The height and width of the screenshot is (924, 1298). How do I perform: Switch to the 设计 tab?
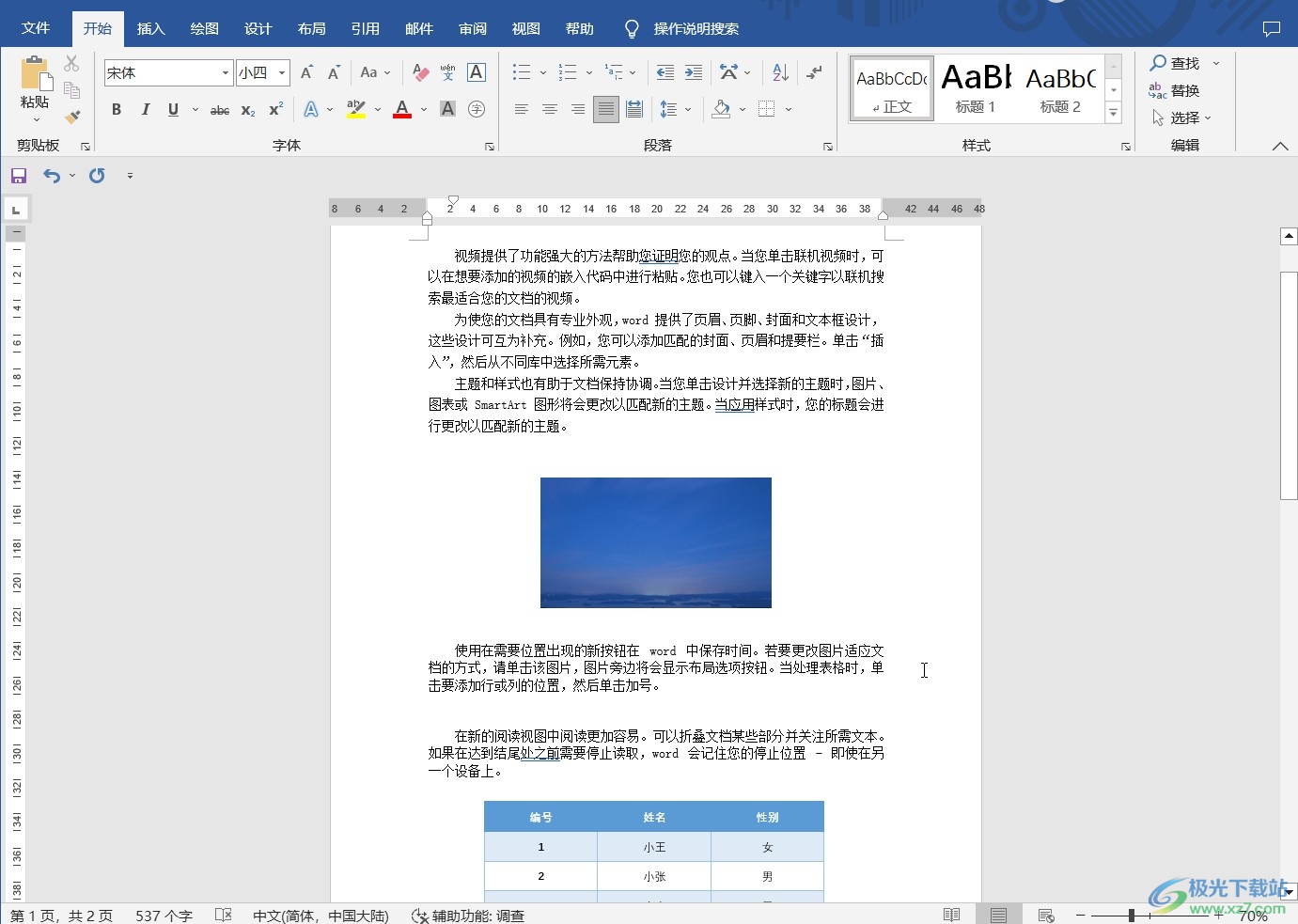click(x=258, y=28)
